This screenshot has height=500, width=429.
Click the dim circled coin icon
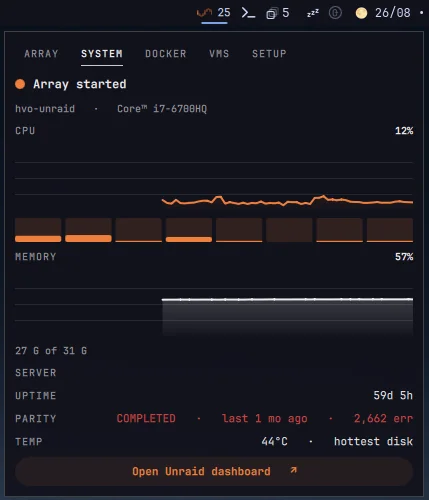tap(335, 13)
